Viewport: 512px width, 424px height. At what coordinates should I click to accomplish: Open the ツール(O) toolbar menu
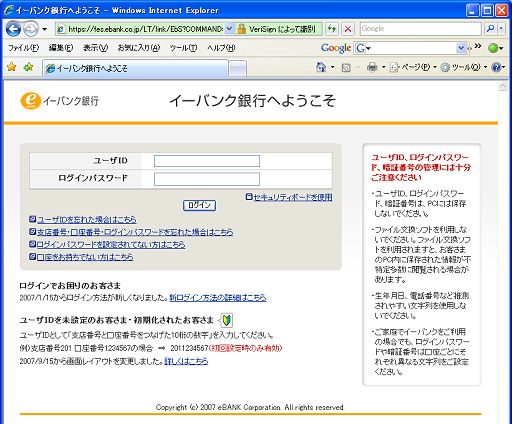(464, 68)
